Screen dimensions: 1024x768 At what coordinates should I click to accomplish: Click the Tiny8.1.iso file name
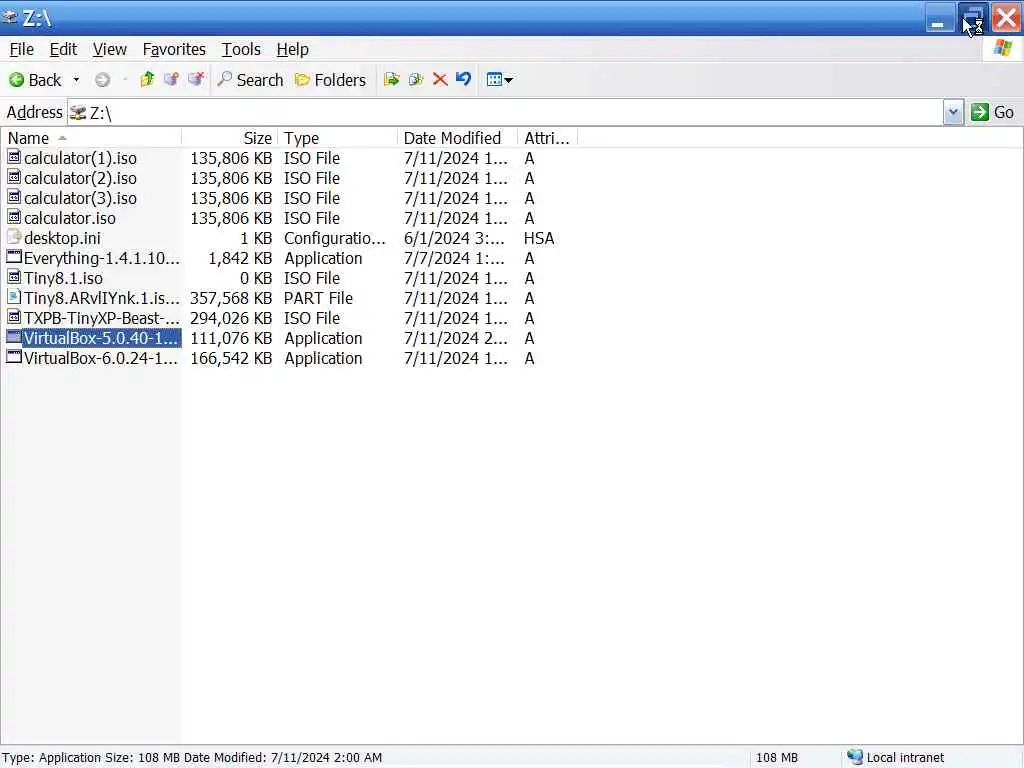click(x=63, y=278)
